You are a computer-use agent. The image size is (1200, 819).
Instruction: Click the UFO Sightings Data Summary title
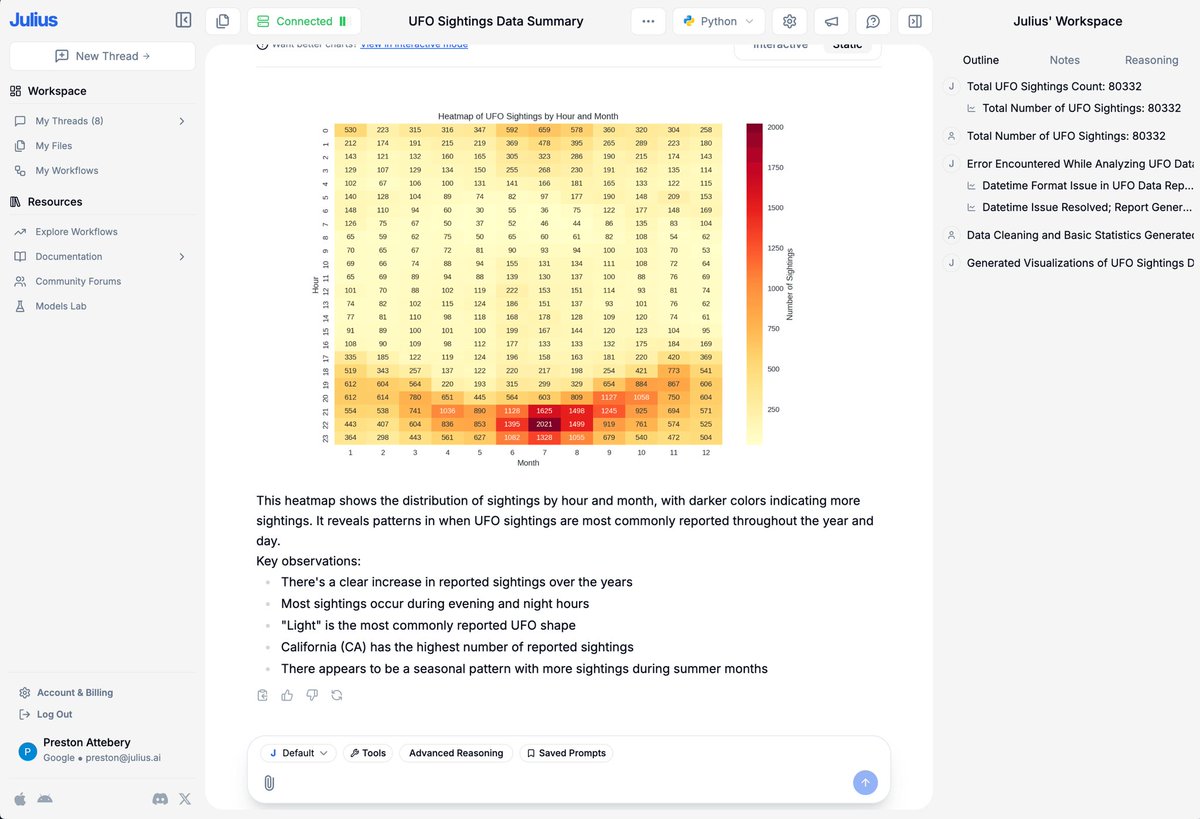496,21
